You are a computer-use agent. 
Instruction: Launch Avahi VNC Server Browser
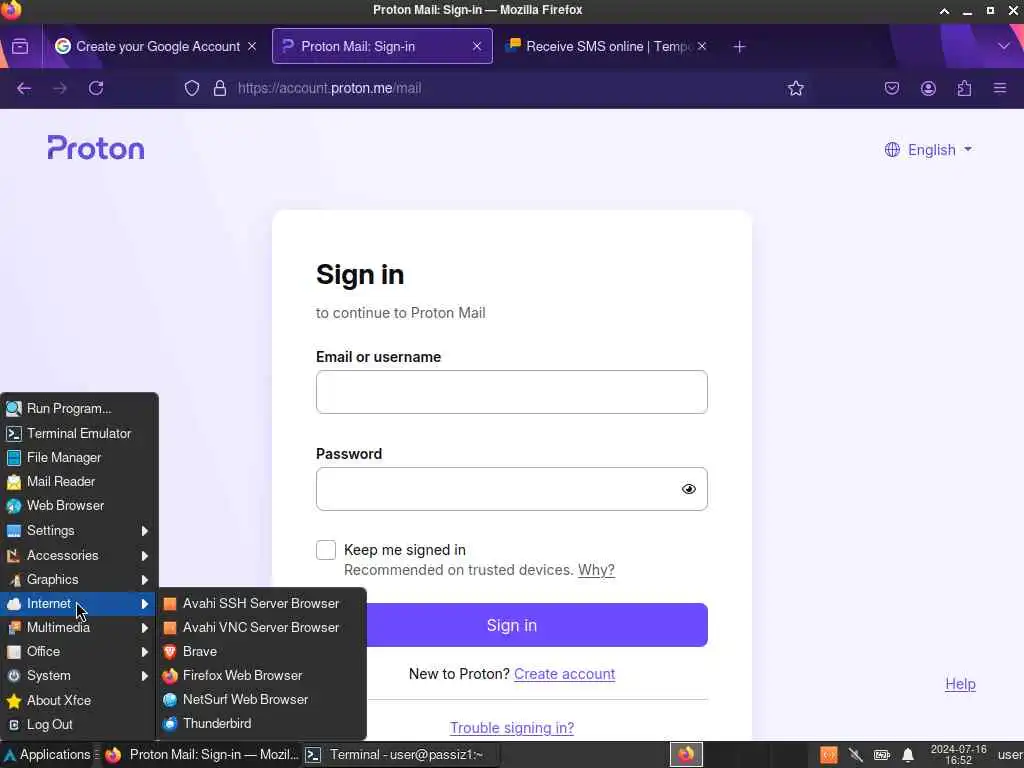261,627
